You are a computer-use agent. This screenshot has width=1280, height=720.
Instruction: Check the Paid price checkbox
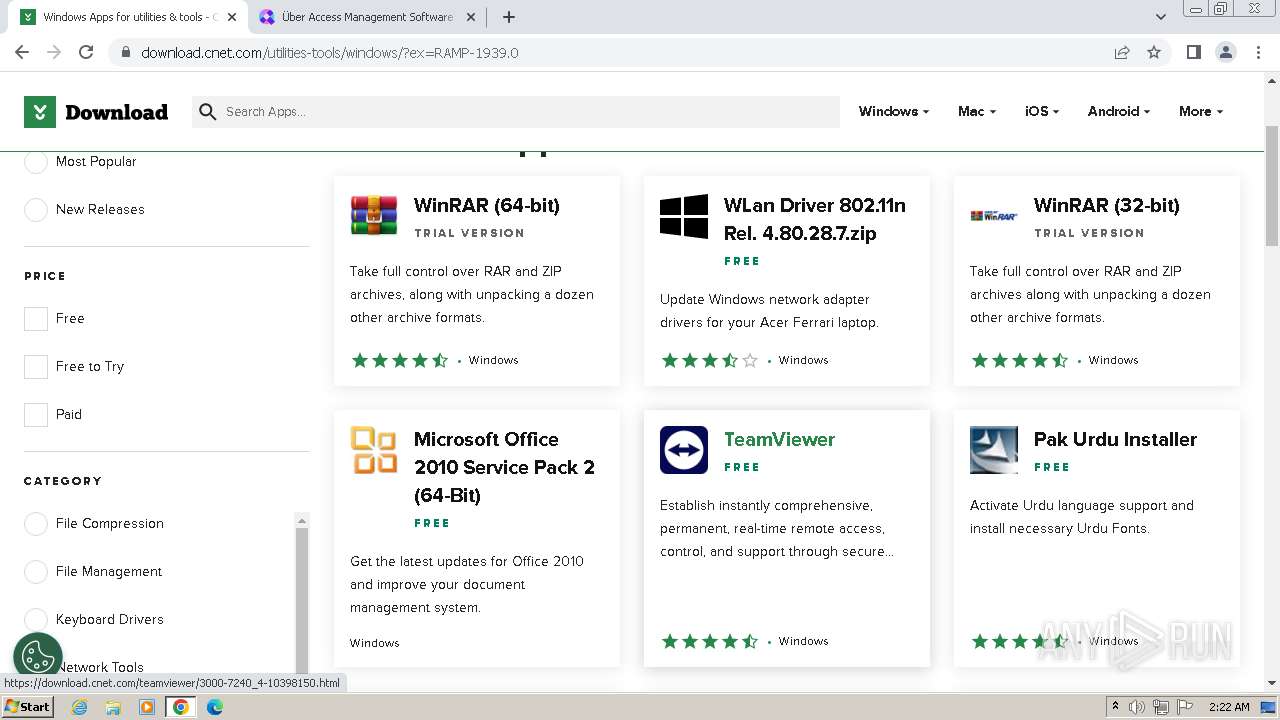click(x=36, y=415)
